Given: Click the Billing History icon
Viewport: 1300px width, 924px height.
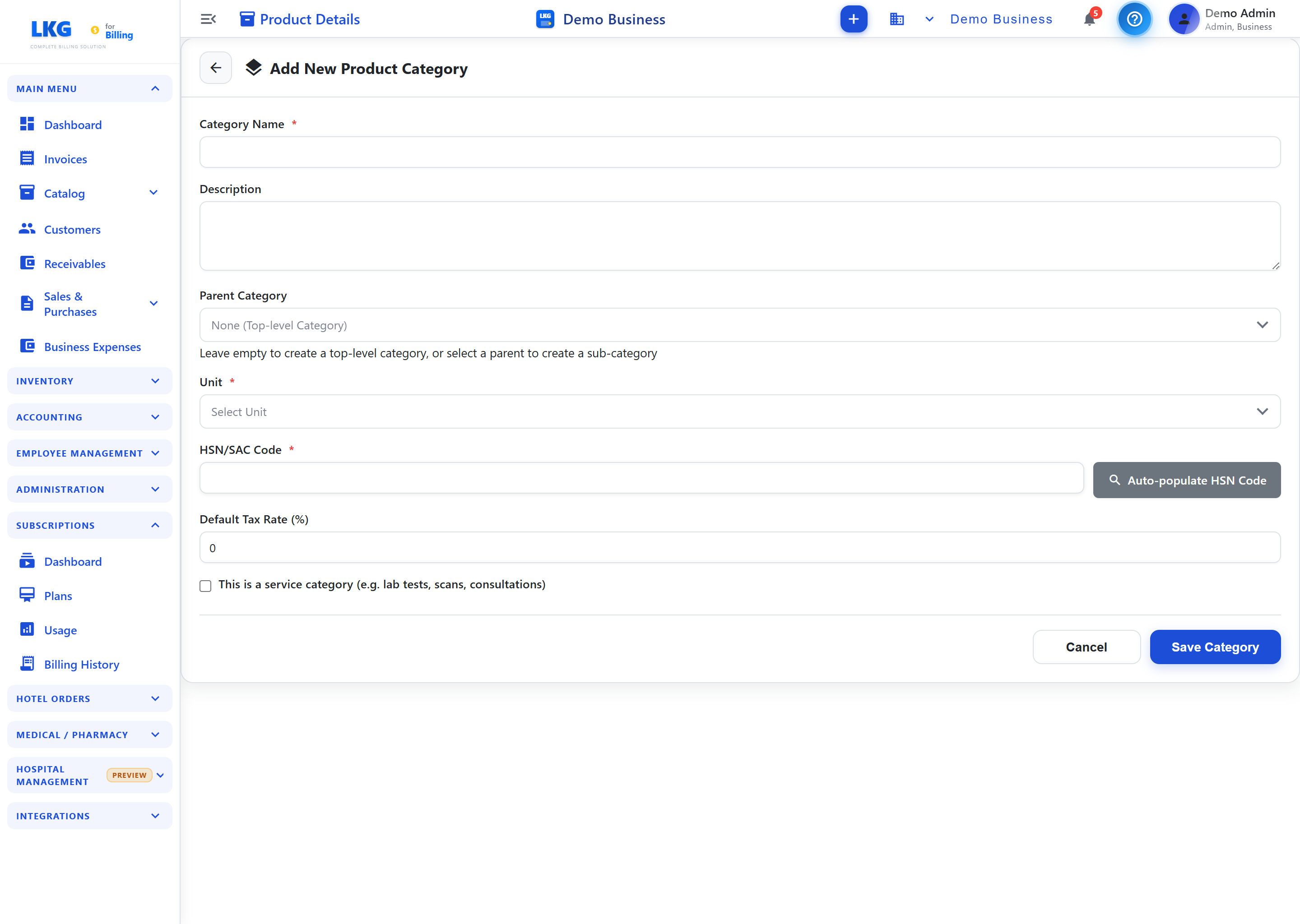Looking at the screenshot, I should click(x=27, y=663).
